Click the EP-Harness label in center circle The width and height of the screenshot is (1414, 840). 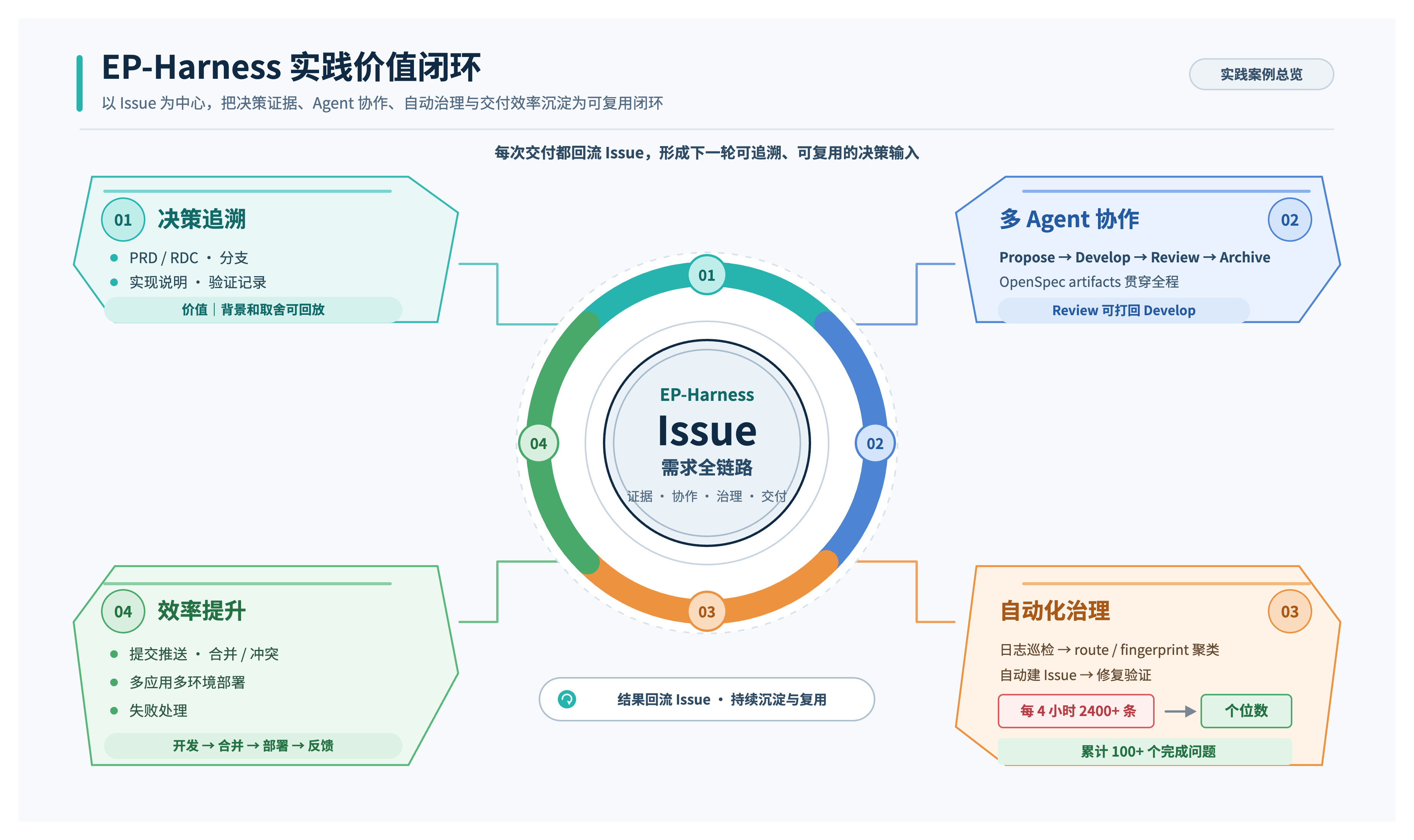pyautogui.click(x=707, y=394)
